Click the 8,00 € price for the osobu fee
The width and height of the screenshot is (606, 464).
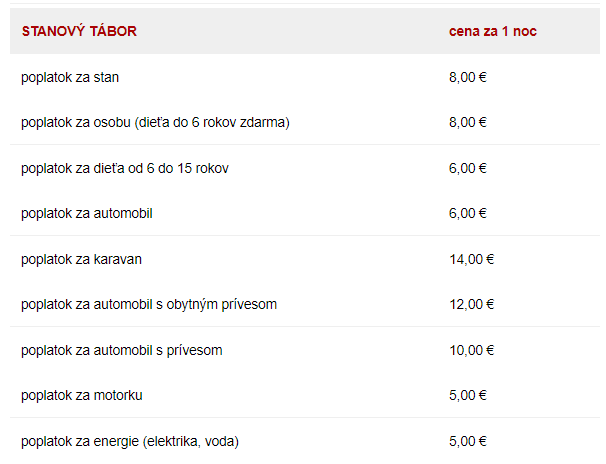click(468, 122)
